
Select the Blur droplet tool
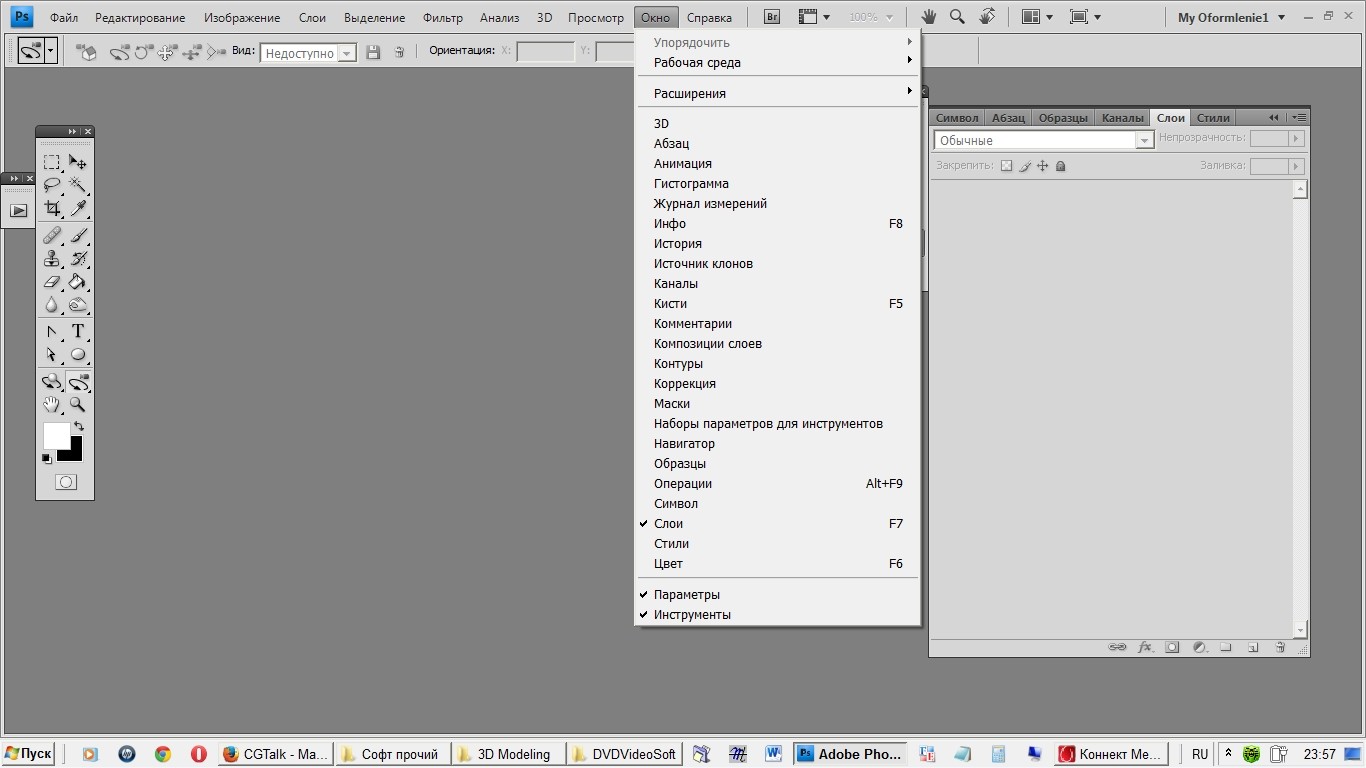click(52, 305)
